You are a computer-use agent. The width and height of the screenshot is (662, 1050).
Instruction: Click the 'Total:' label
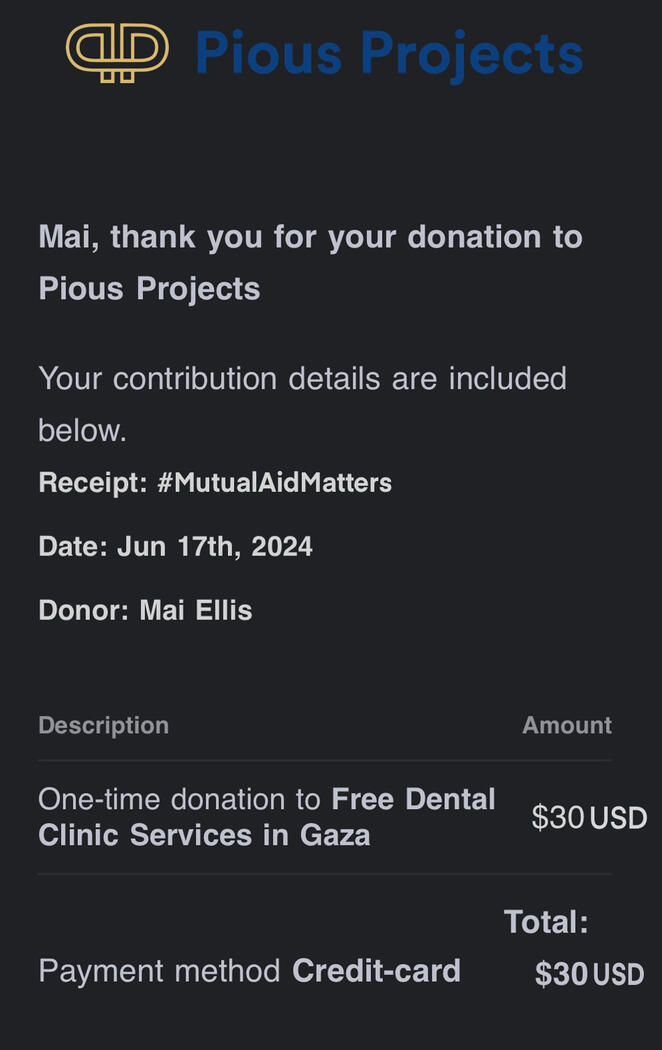546,922
